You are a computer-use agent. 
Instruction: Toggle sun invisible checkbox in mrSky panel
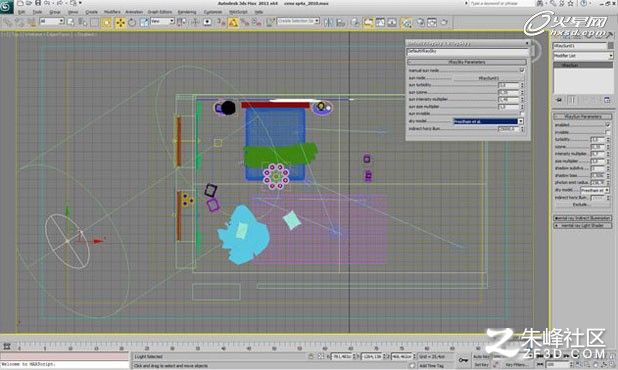(522, 113)
